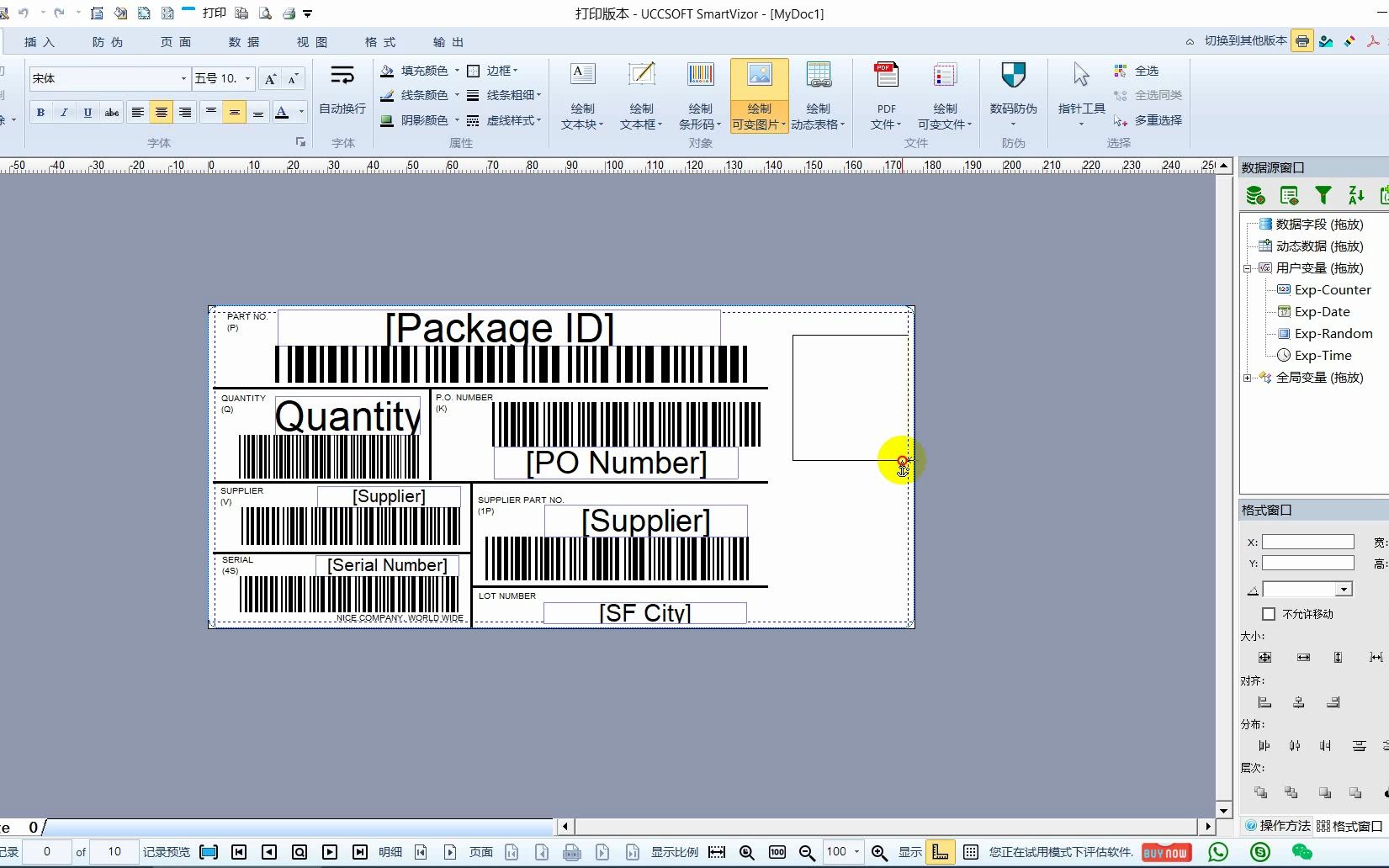Set text alignment to right
The height and width of the screenshot is (868, 1389).
coord(185,112)
